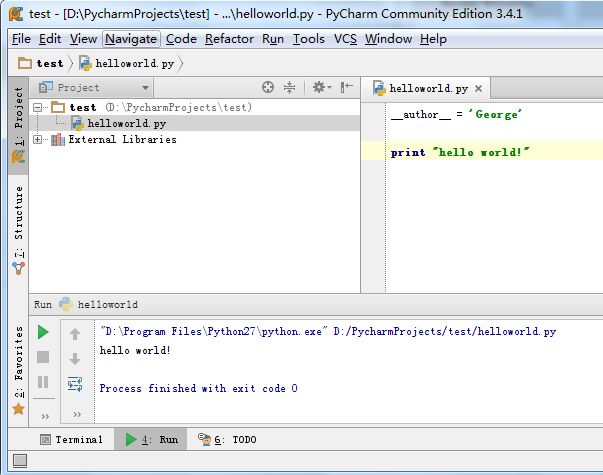Open the Code menu
This screenshot has height=475, width=603.
(181, 39)
